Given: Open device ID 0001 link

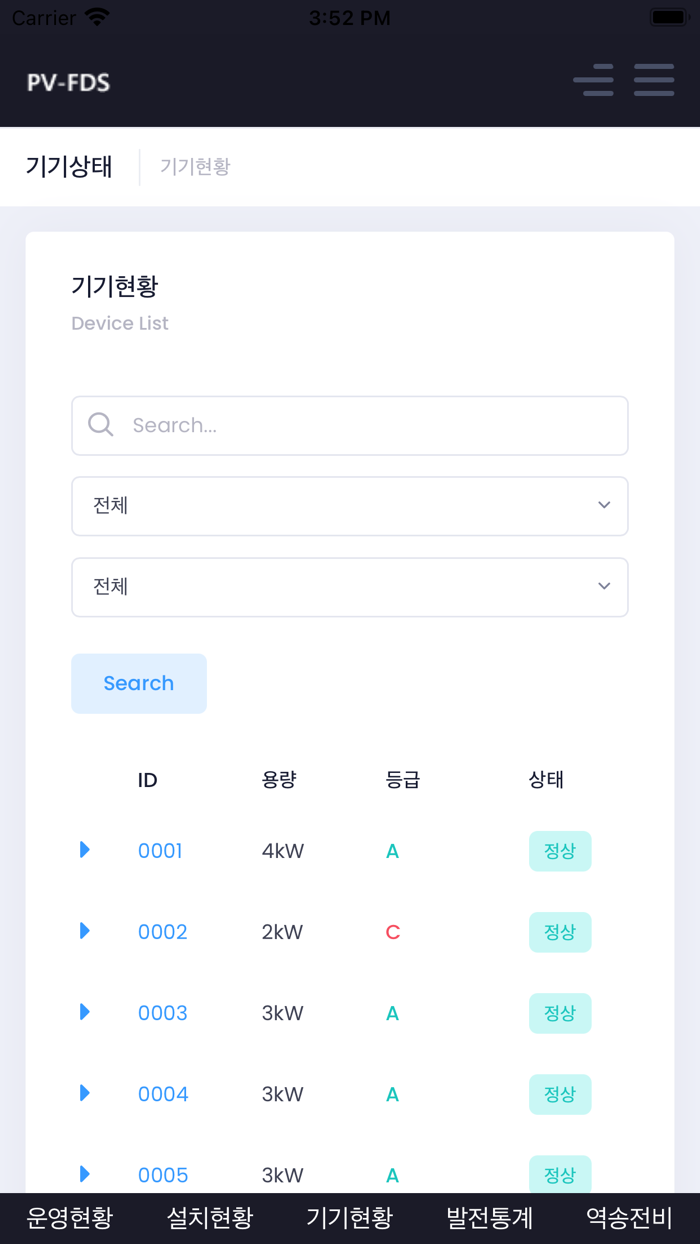Looking at the screenshot, I should coord(160,851).
